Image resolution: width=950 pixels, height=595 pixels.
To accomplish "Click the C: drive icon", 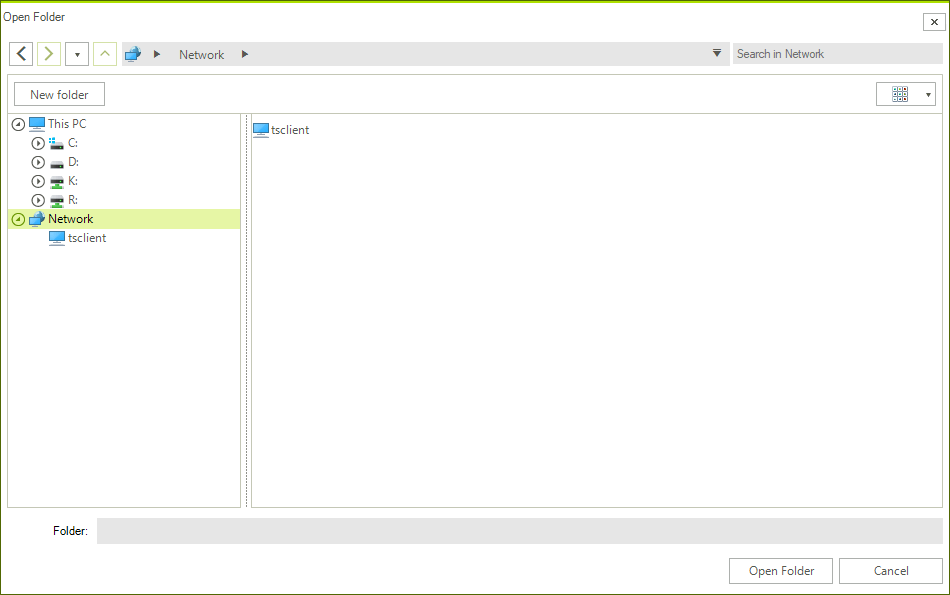I will coord(57,142).
